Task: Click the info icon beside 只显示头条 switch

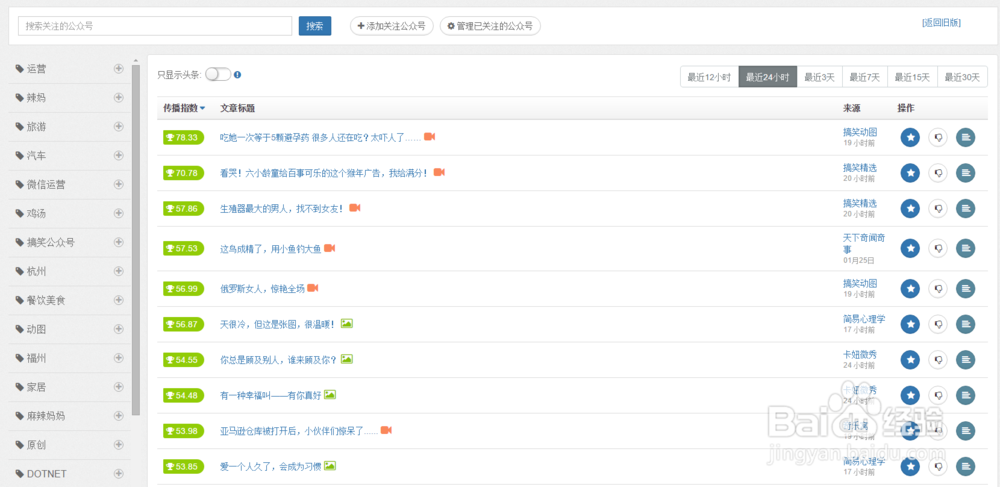Action: pyautogui.click(x=237, y=75)
